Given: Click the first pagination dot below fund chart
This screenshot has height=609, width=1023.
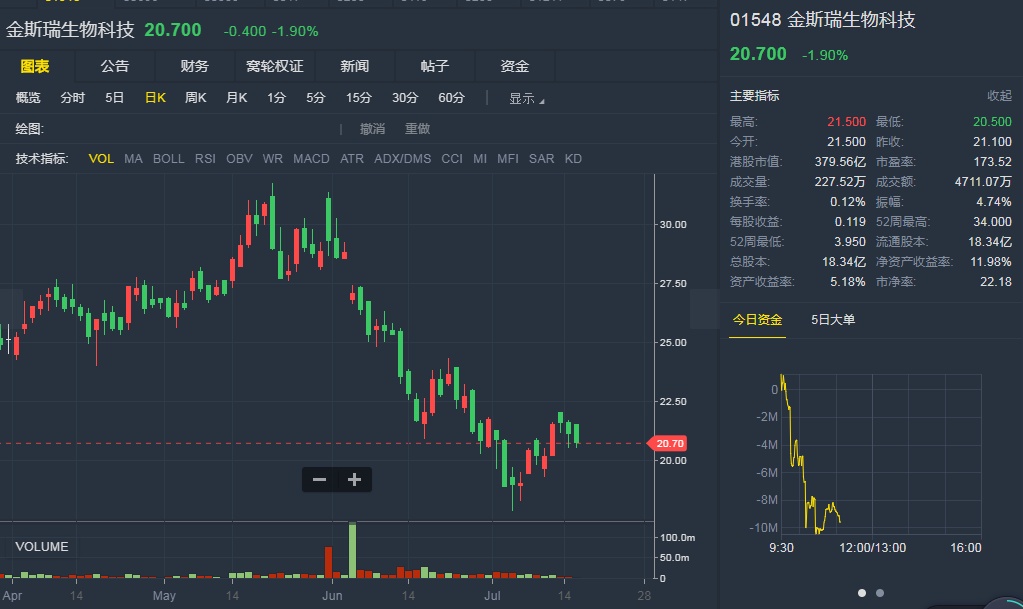Looking at the screenshot, I should pyautogui.click(x=862, y=593).
